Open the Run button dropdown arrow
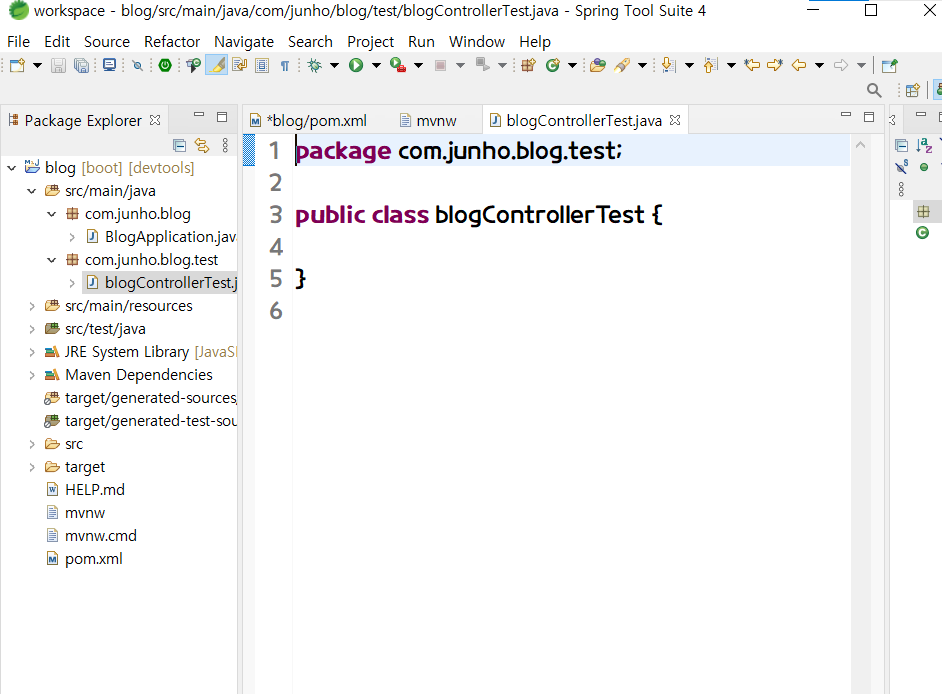Screen dimensions: 942x694 (376, 65)
